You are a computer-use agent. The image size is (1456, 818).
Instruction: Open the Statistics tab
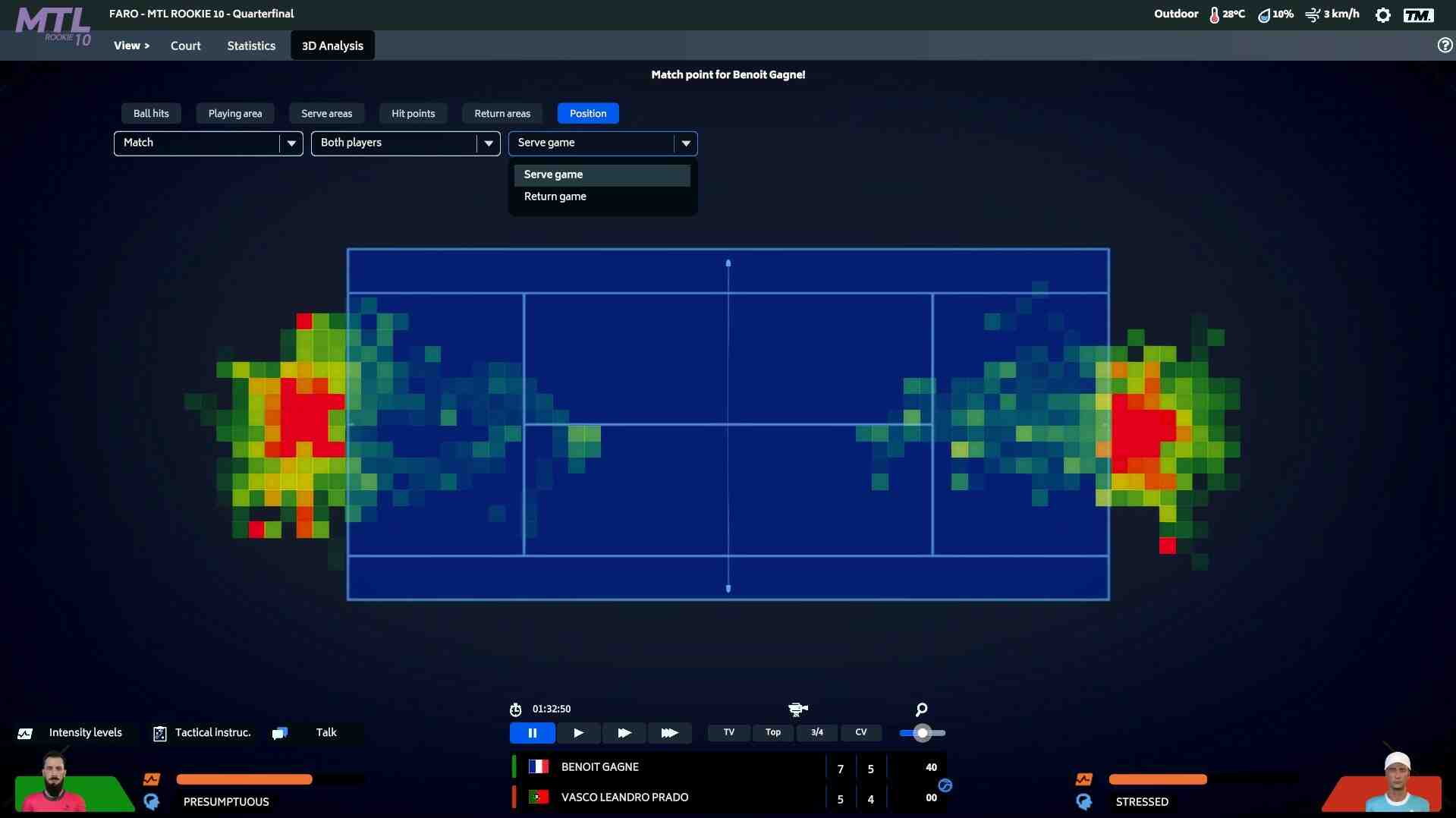[x=251, y=46]
